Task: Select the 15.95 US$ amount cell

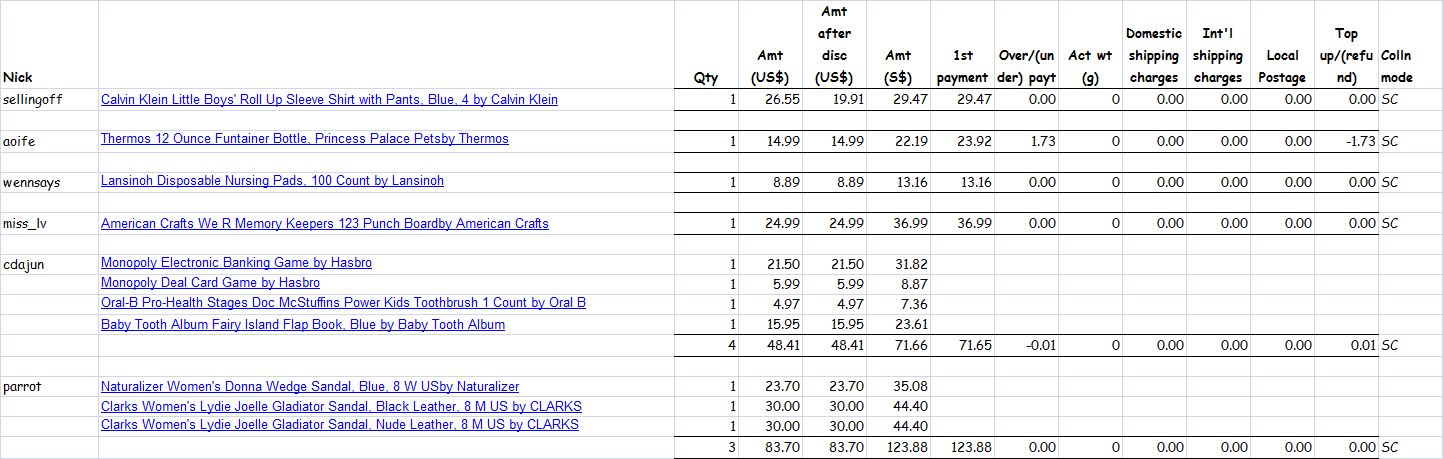Action: pos(770,325)
